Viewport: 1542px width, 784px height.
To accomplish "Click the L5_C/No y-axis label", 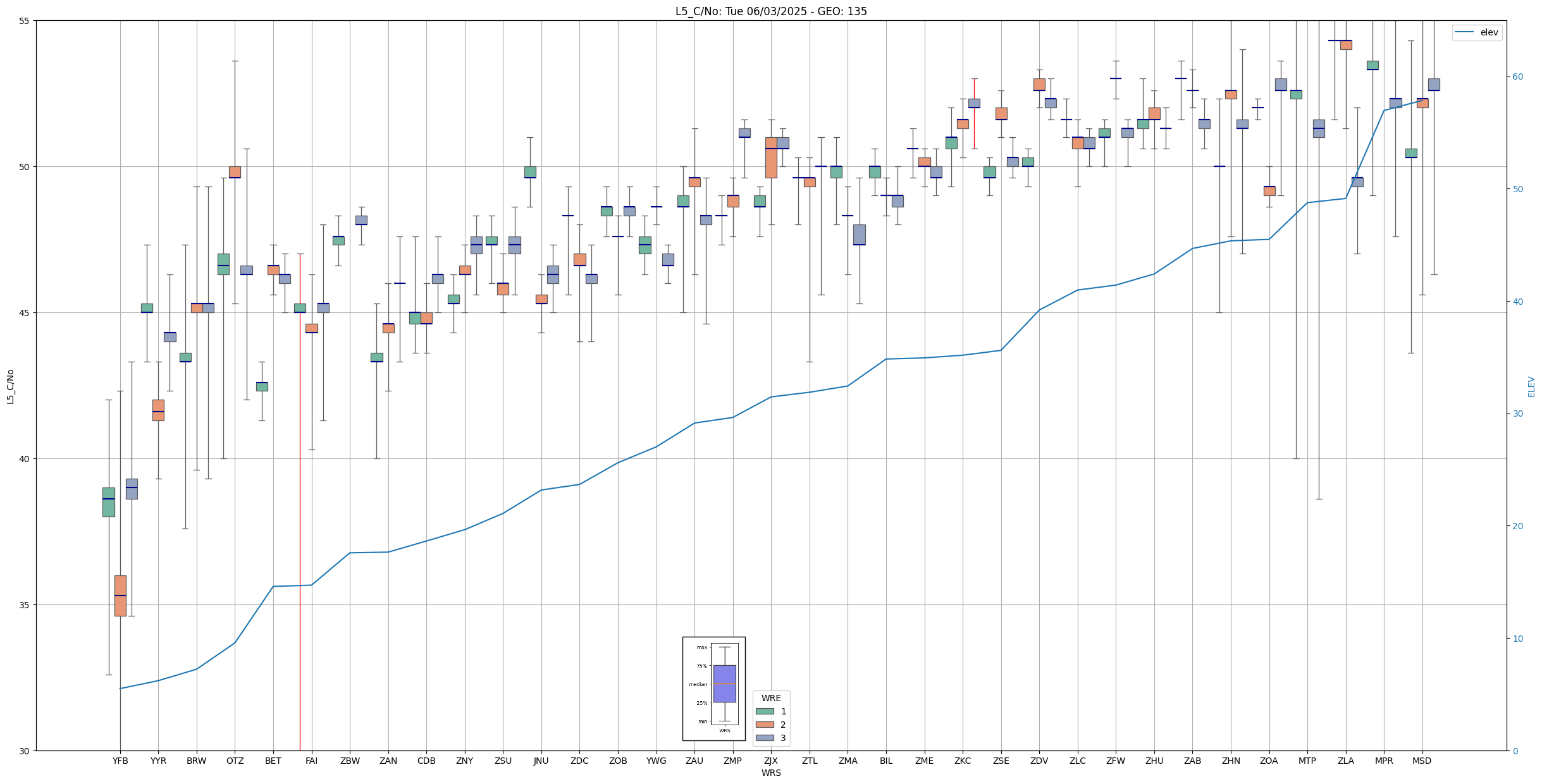I will [10, 387].
